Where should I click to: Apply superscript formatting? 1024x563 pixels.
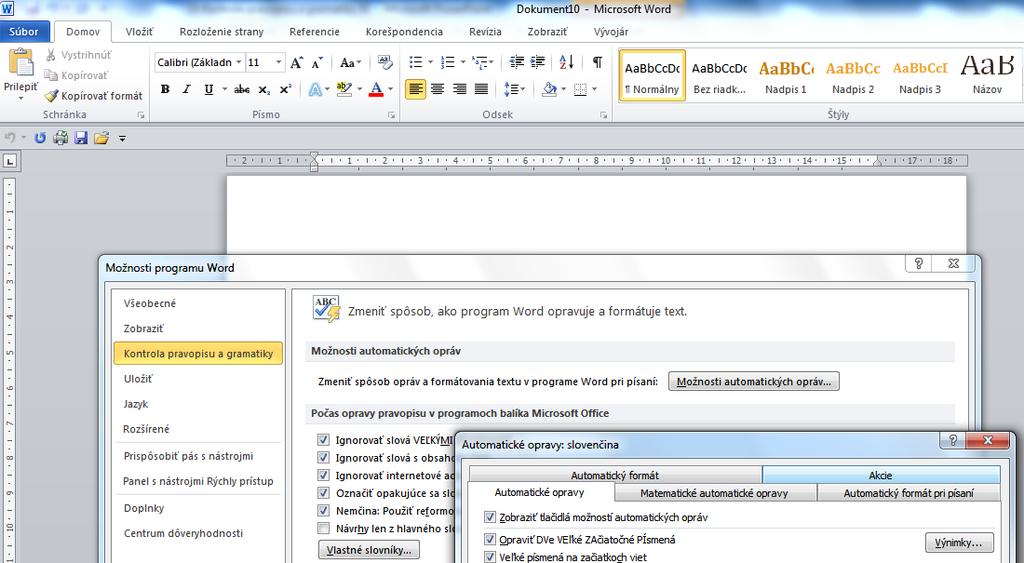pyautogui.click(x=285, y=89)
